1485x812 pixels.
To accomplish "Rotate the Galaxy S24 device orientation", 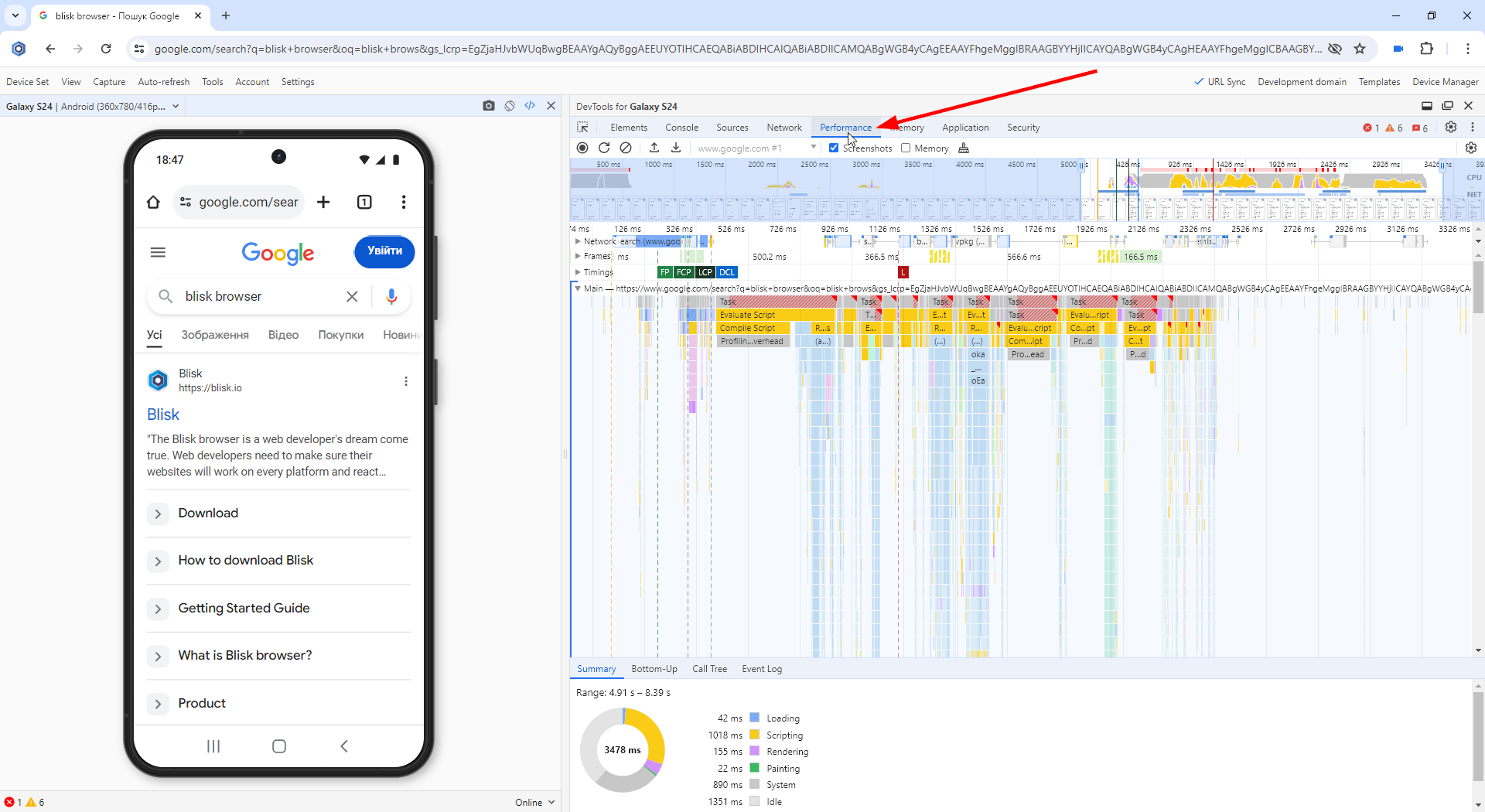I will coord(509,106).
